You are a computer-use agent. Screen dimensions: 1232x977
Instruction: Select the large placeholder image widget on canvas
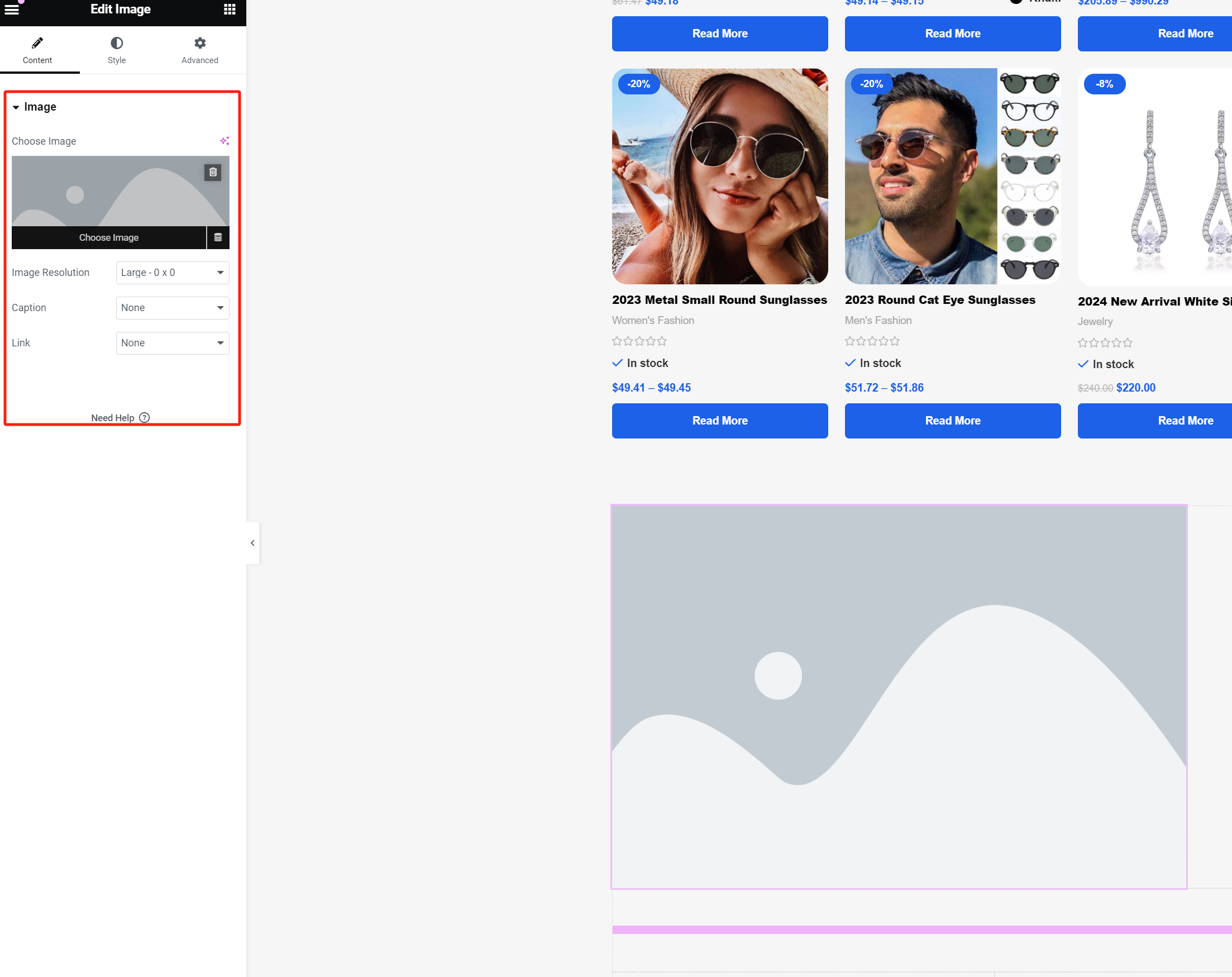898,697
